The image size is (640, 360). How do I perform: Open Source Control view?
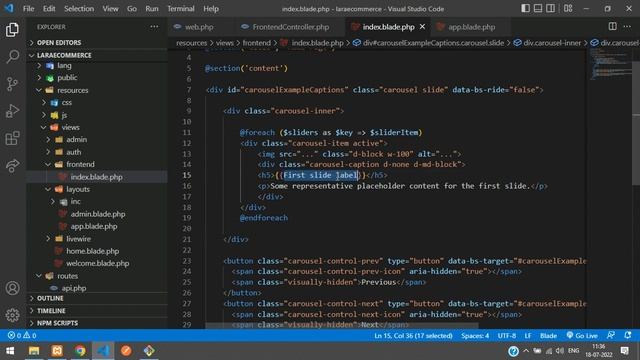pyautogui.click(x=12, y=84)
